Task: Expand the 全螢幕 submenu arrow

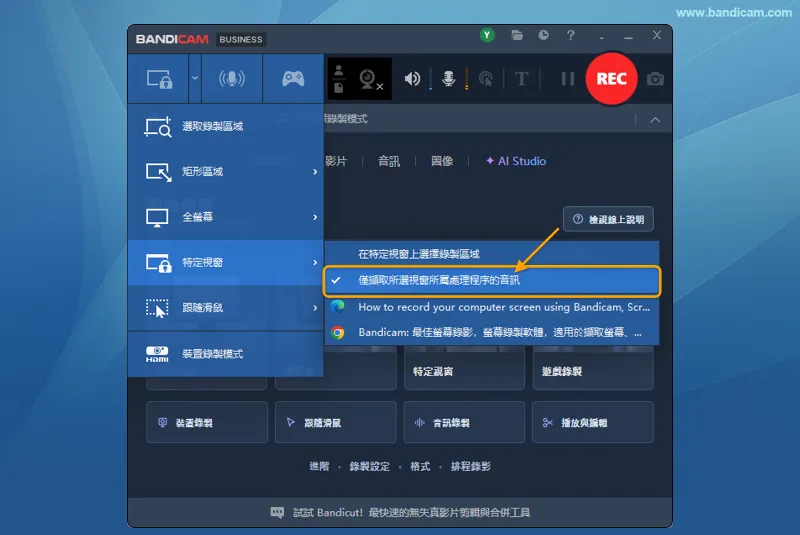Action: click(315, 217)
